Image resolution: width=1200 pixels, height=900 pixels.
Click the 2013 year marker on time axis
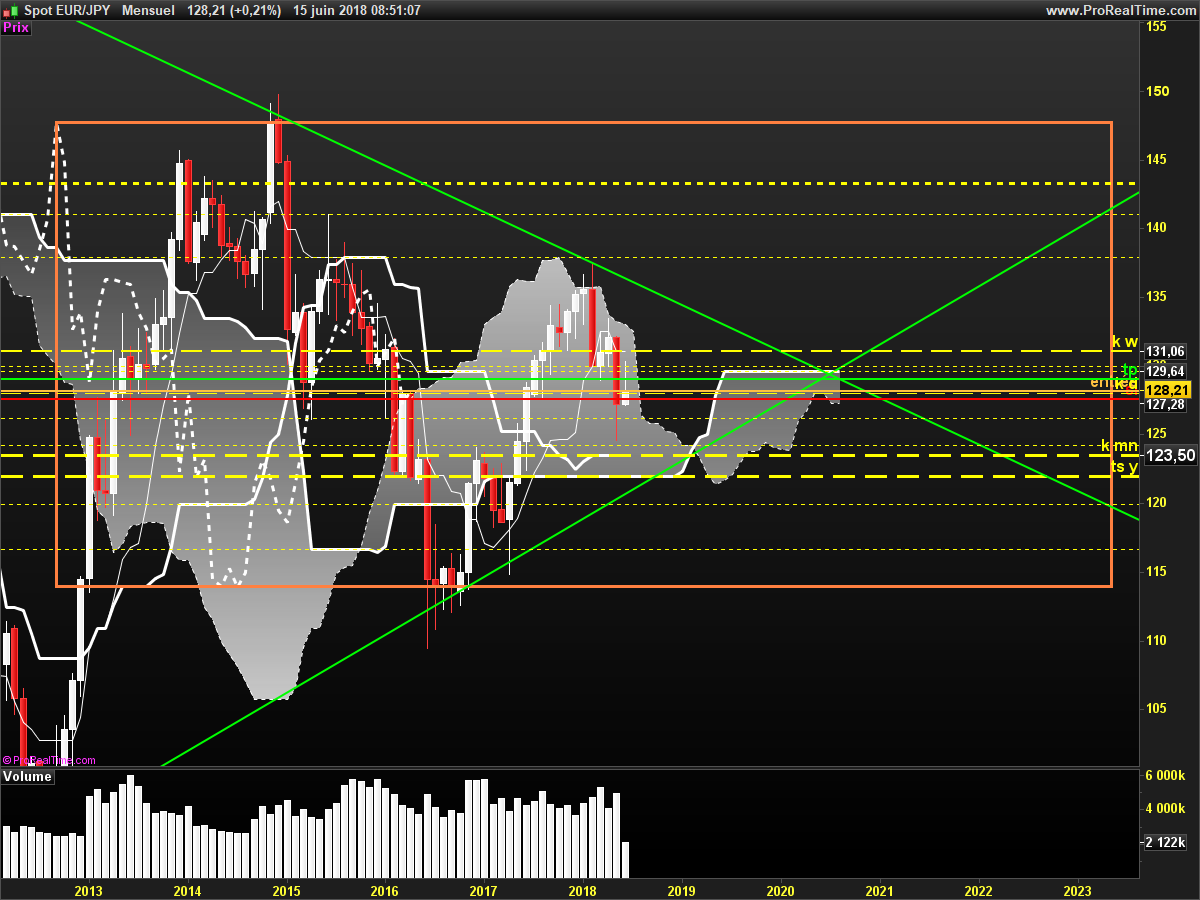(x=88, y=890)
